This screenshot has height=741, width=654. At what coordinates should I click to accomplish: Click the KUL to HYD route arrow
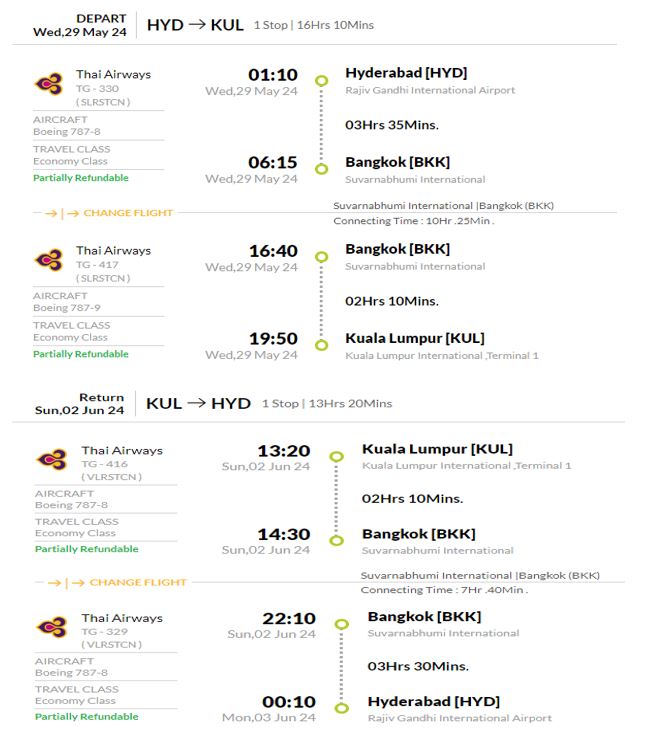tap(197, 403)
